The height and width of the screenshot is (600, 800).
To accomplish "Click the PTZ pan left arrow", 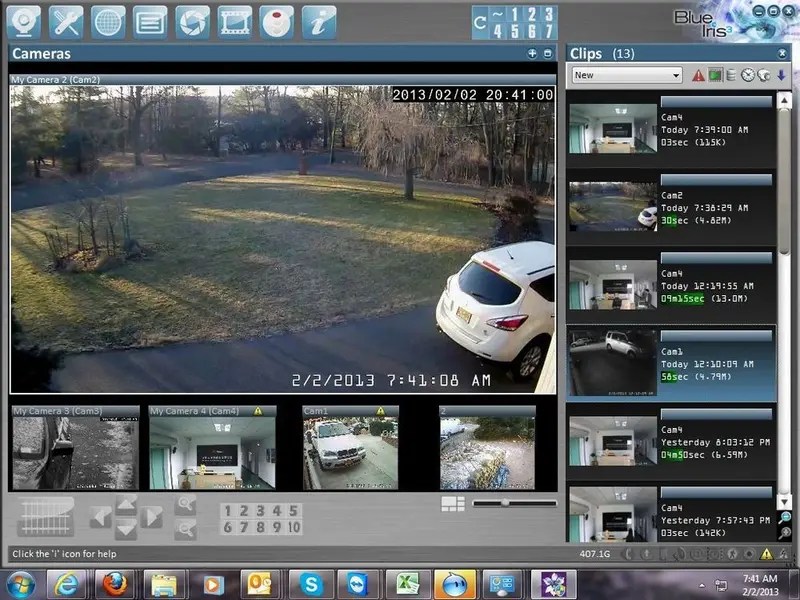I will point(101,517).
